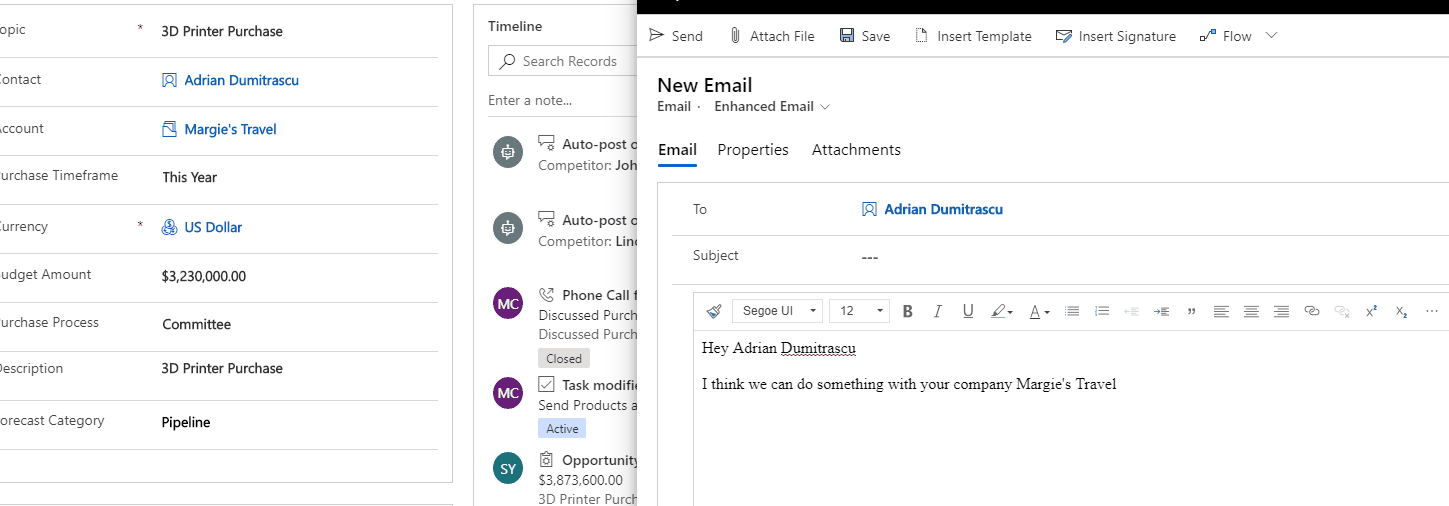
Task: Open the US Dollar currency link
Action: pyautogui.click(x=213, y=227)
